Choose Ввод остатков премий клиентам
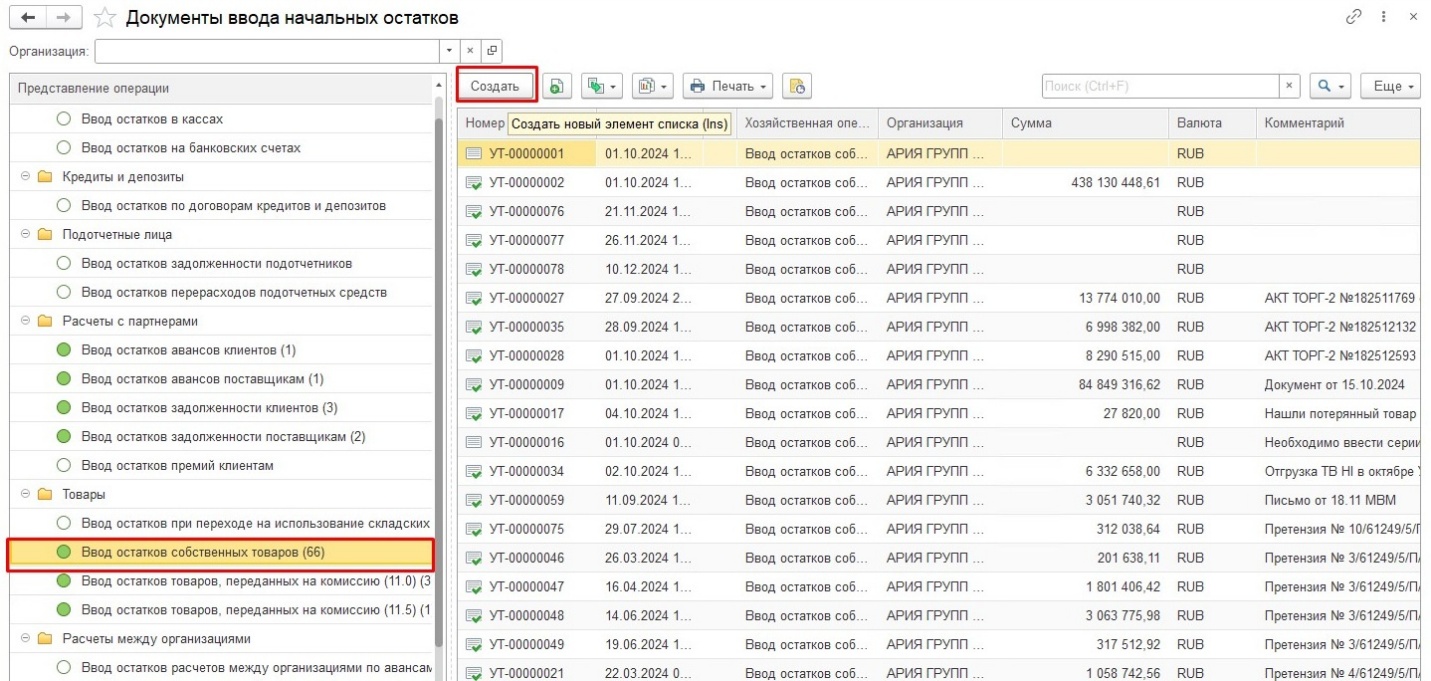Image resolution: width=1431 pixels, height=681 pixels. pos(177,465)
